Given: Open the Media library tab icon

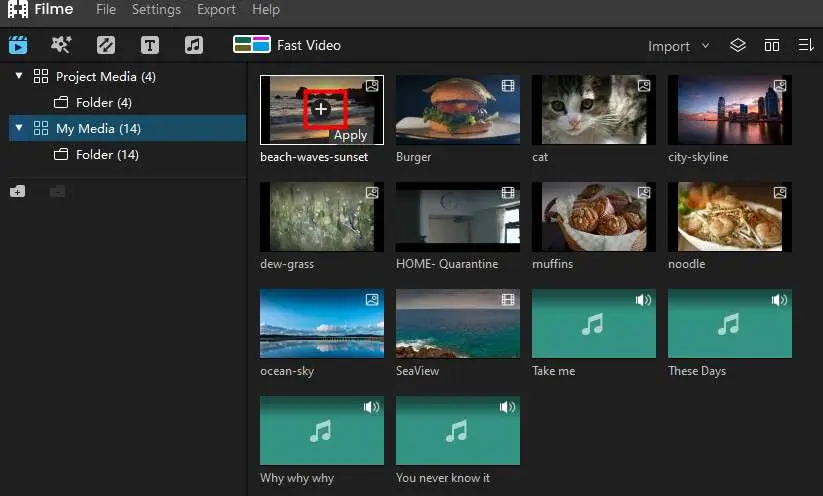Looking at the screenshot, I should pyautogui.click(x=18, y=45).
